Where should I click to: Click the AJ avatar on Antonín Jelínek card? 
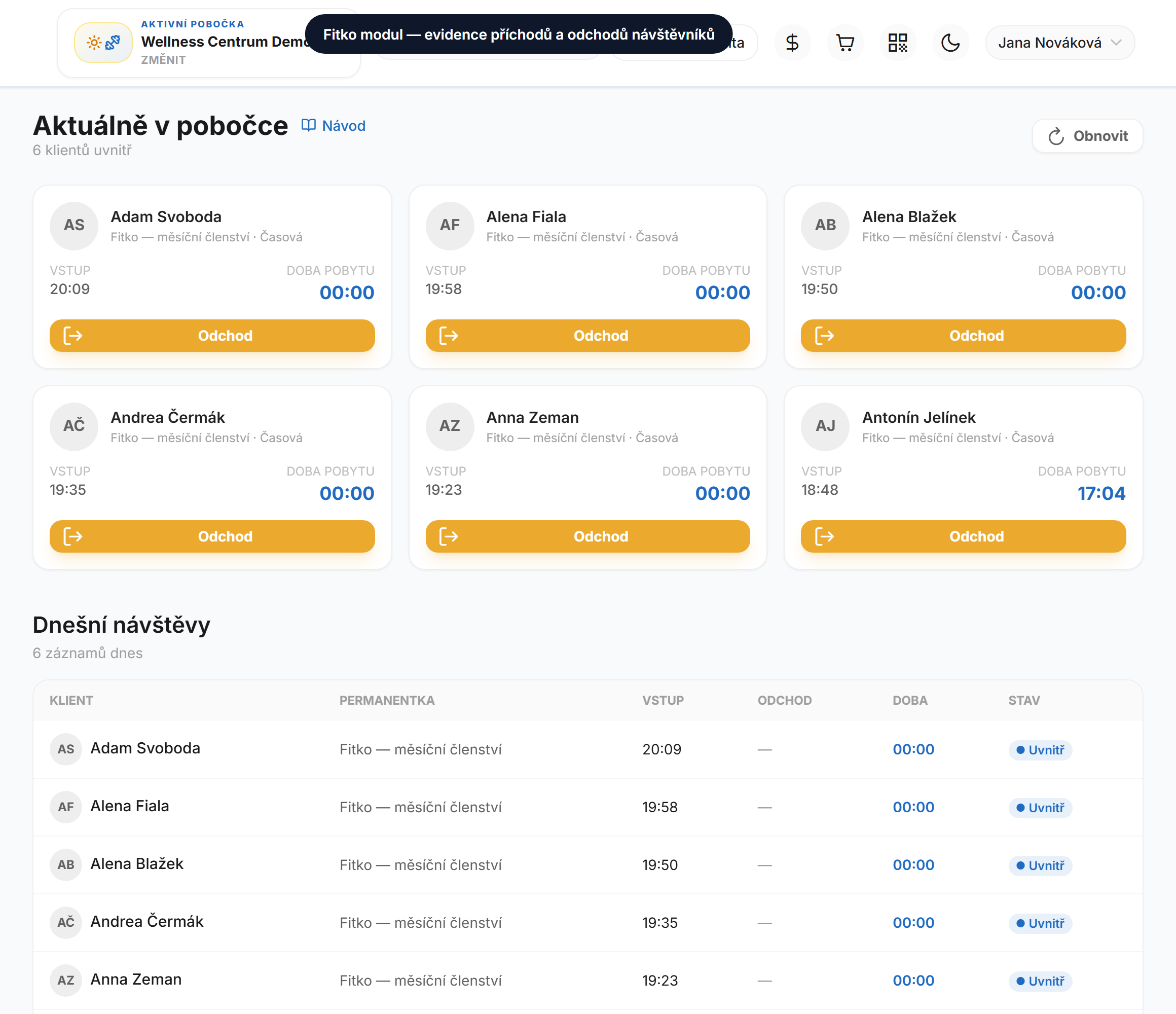[x=825, y=426]
